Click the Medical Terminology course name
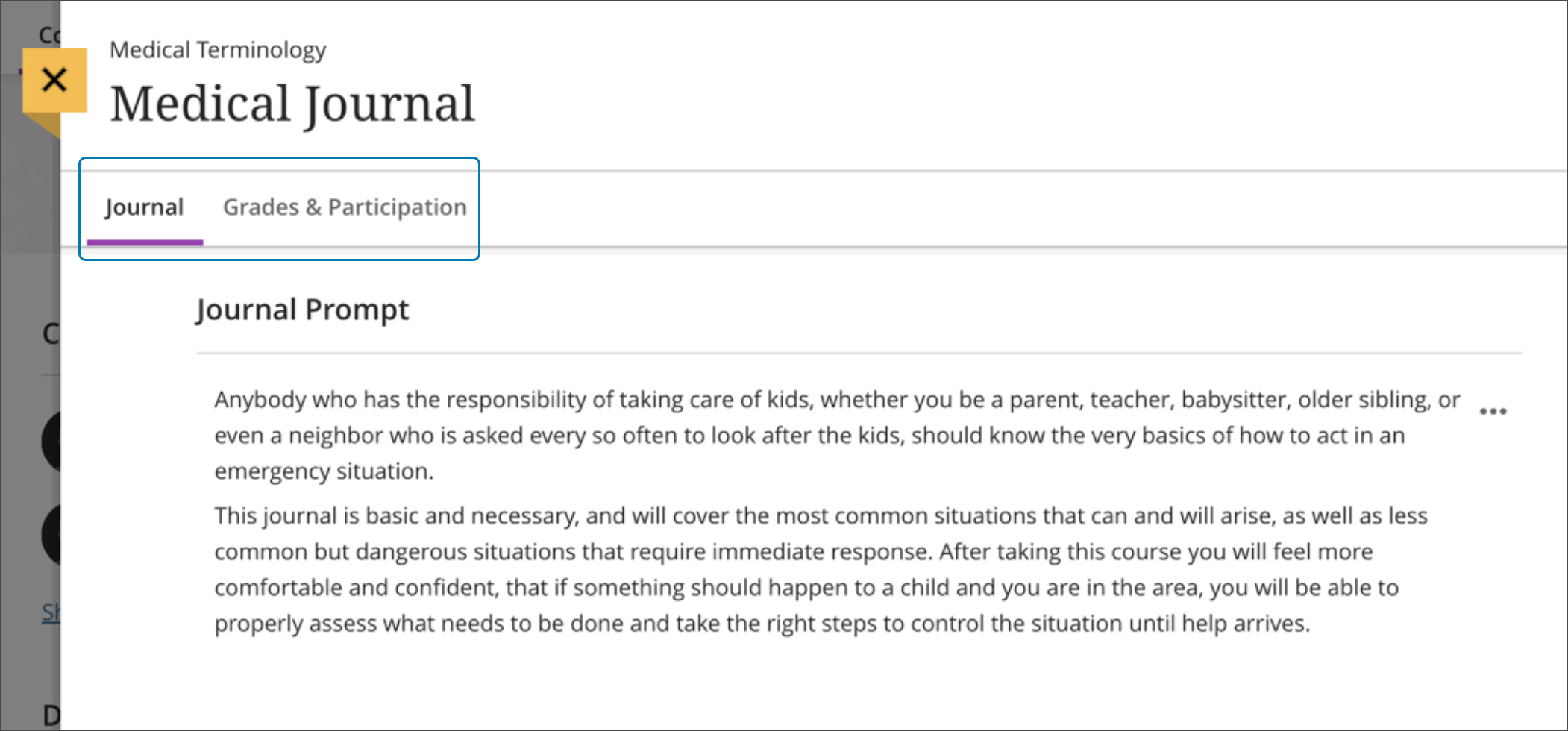1568x731 pixels. [218, 50]
